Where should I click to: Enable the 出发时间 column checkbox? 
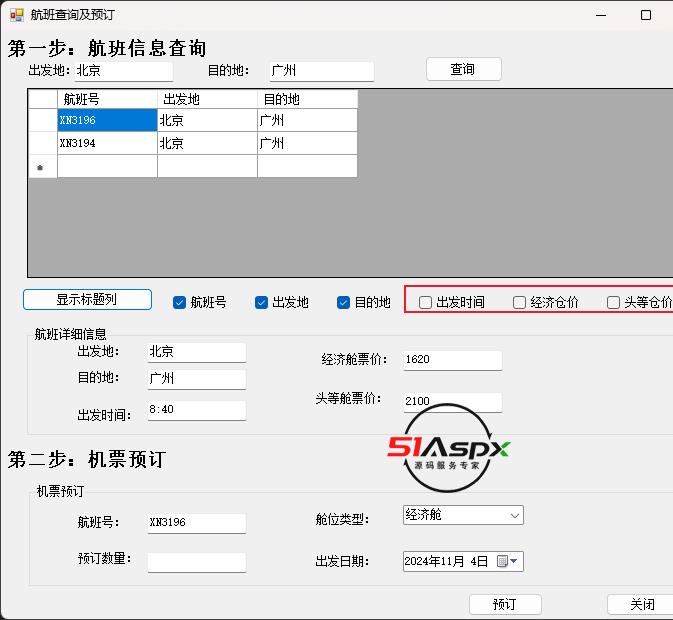coord(426,302)
